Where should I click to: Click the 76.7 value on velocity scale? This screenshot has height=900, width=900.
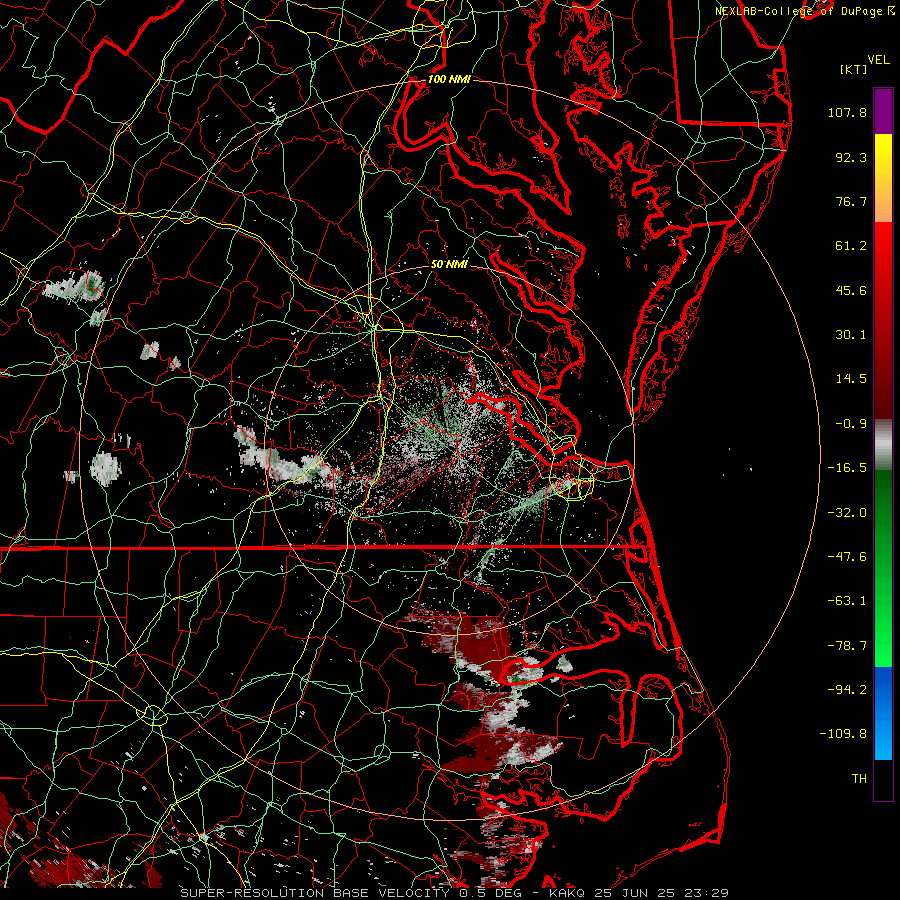[851, 201]
